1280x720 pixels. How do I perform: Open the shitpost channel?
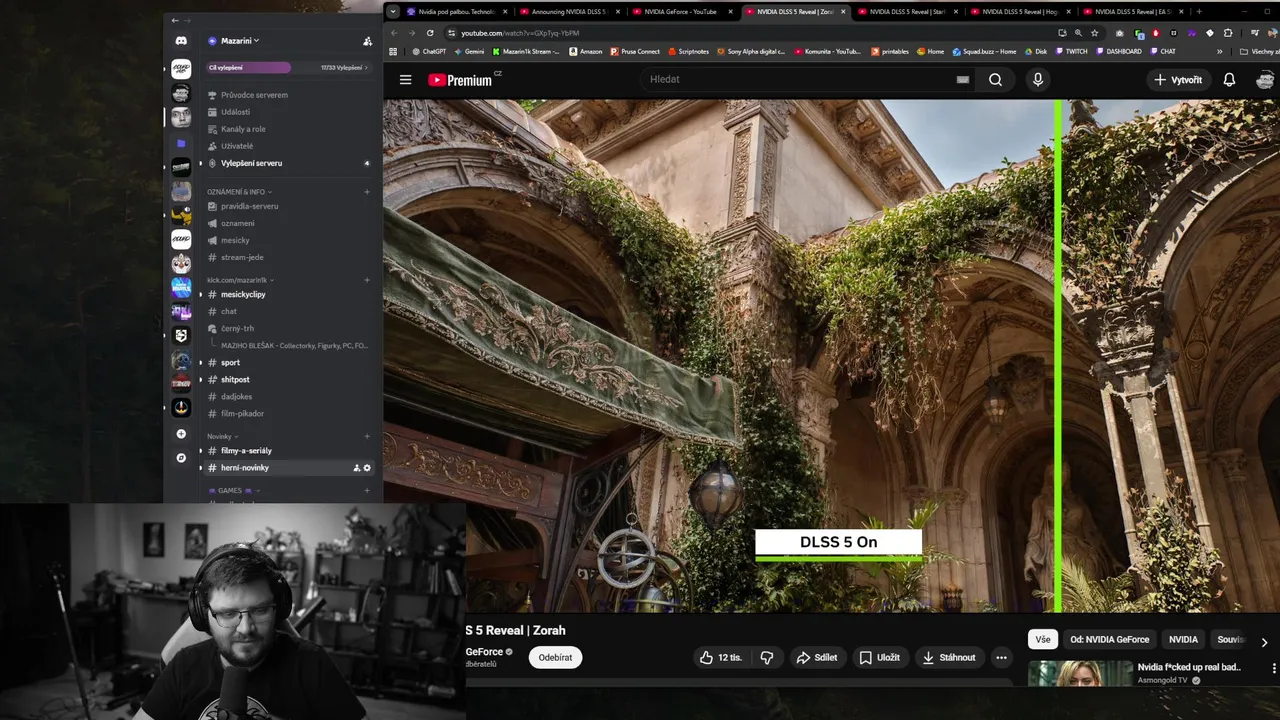tap(235, 379)
